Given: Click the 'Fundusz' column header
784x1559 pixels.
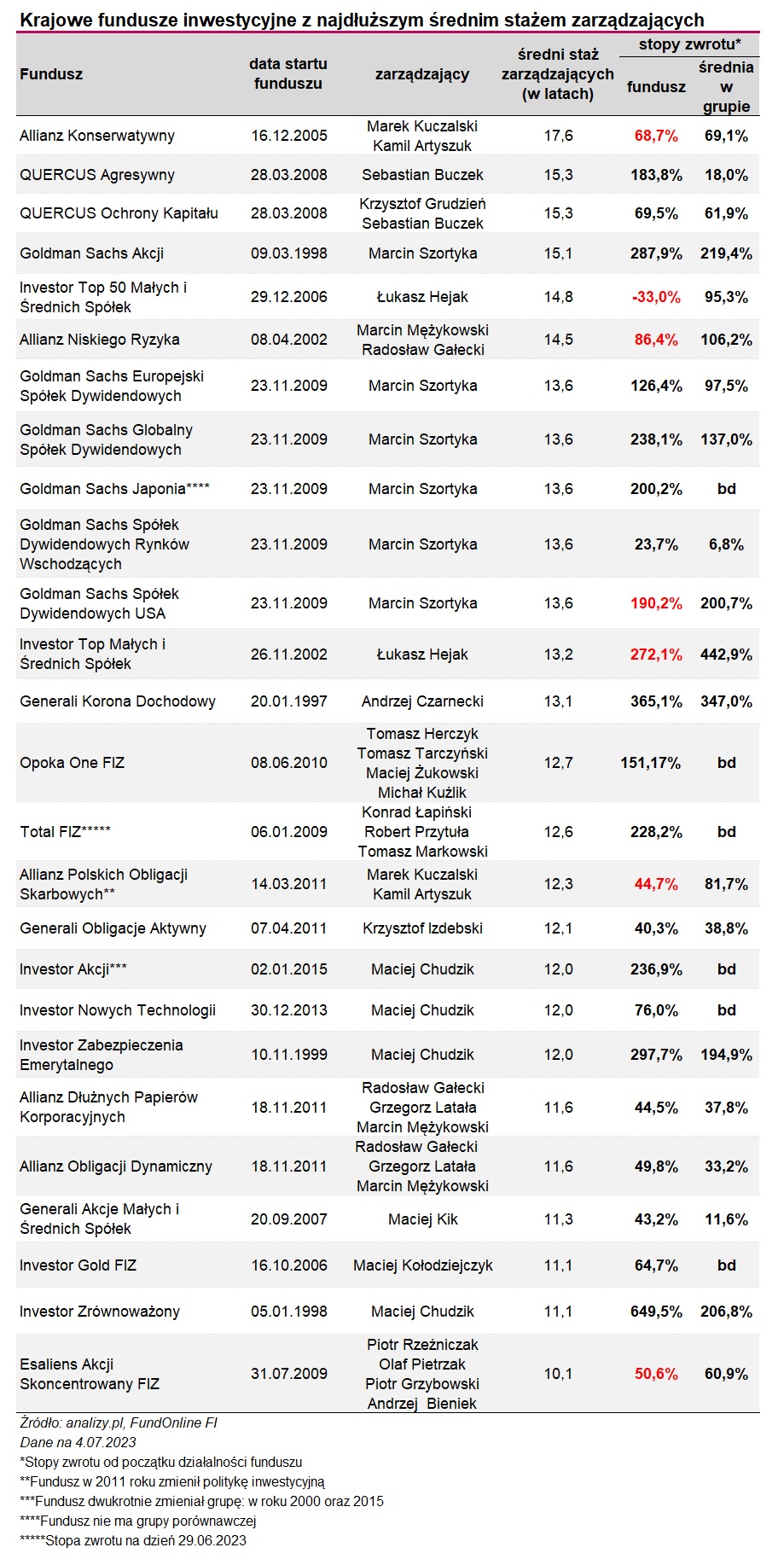Looking at the screenshot, I should click(x=51, y=74).
